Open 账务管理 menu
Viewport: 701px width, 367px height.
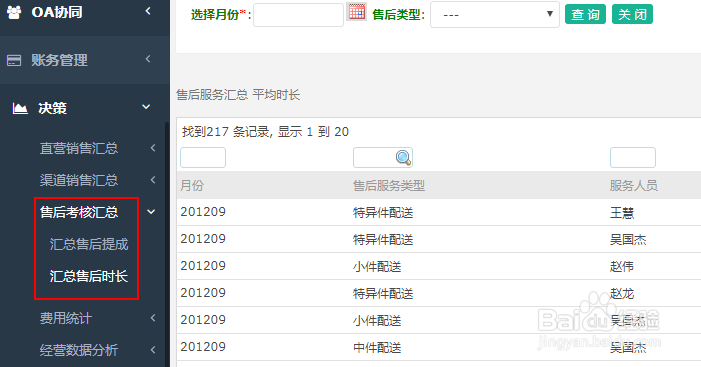click(59, 60)
